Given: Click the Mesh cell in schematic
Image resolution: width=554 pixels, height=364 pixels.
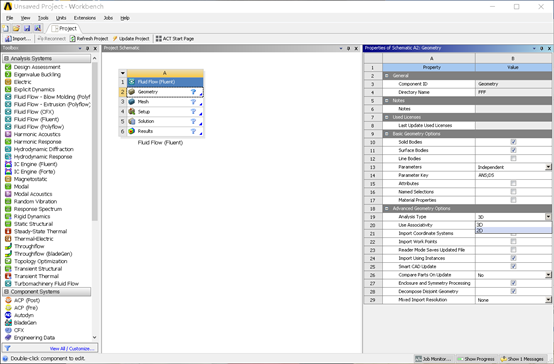Looking at the screenshot, I should pos(165,102).
